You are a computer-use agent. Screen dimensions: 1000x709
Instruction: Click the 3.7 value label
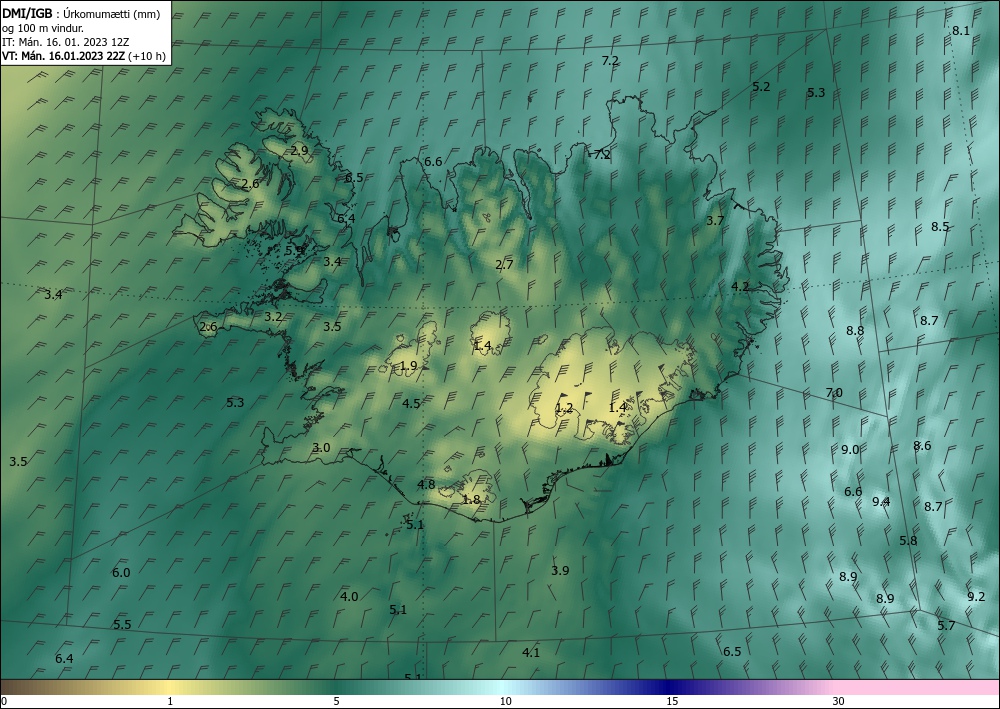(715, 221)
